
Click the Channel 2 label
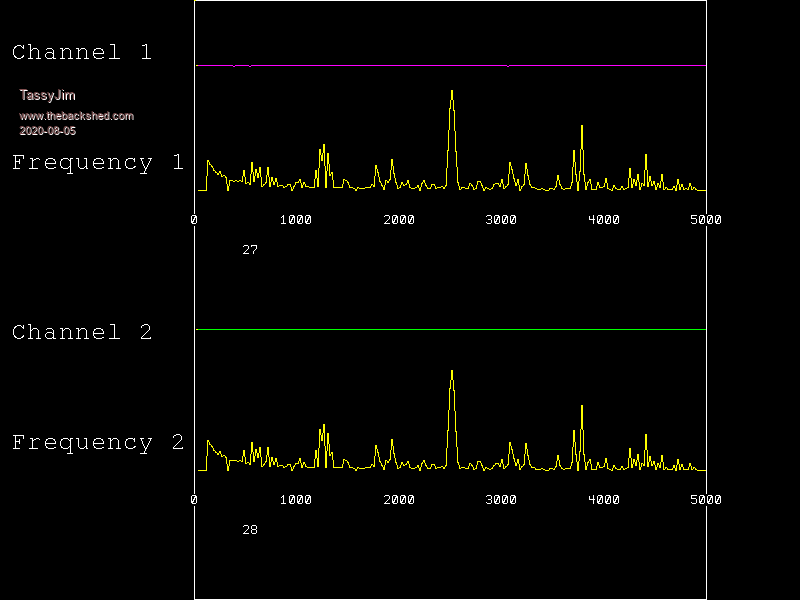[82, 333]
